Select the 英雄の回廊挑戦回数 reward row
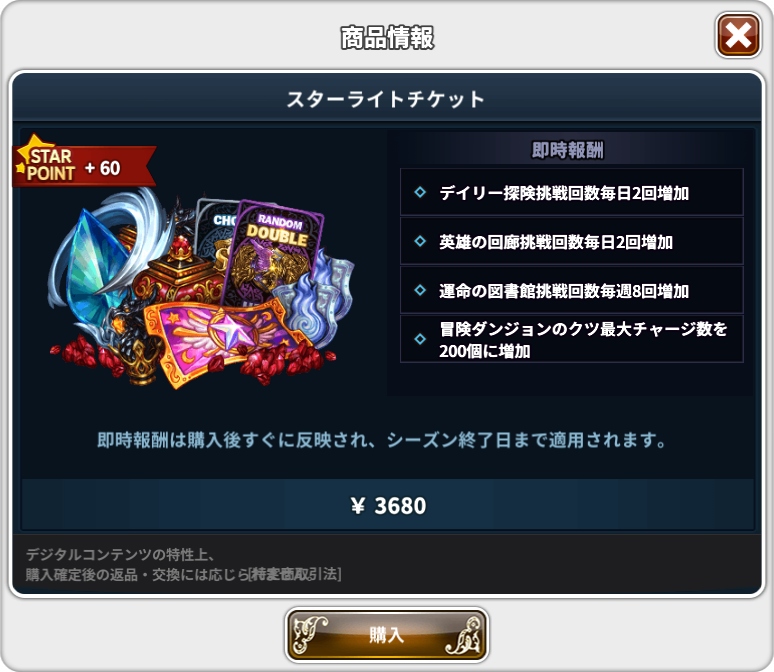774x672 pixels. pyautogui.click(x=572, y=241)
